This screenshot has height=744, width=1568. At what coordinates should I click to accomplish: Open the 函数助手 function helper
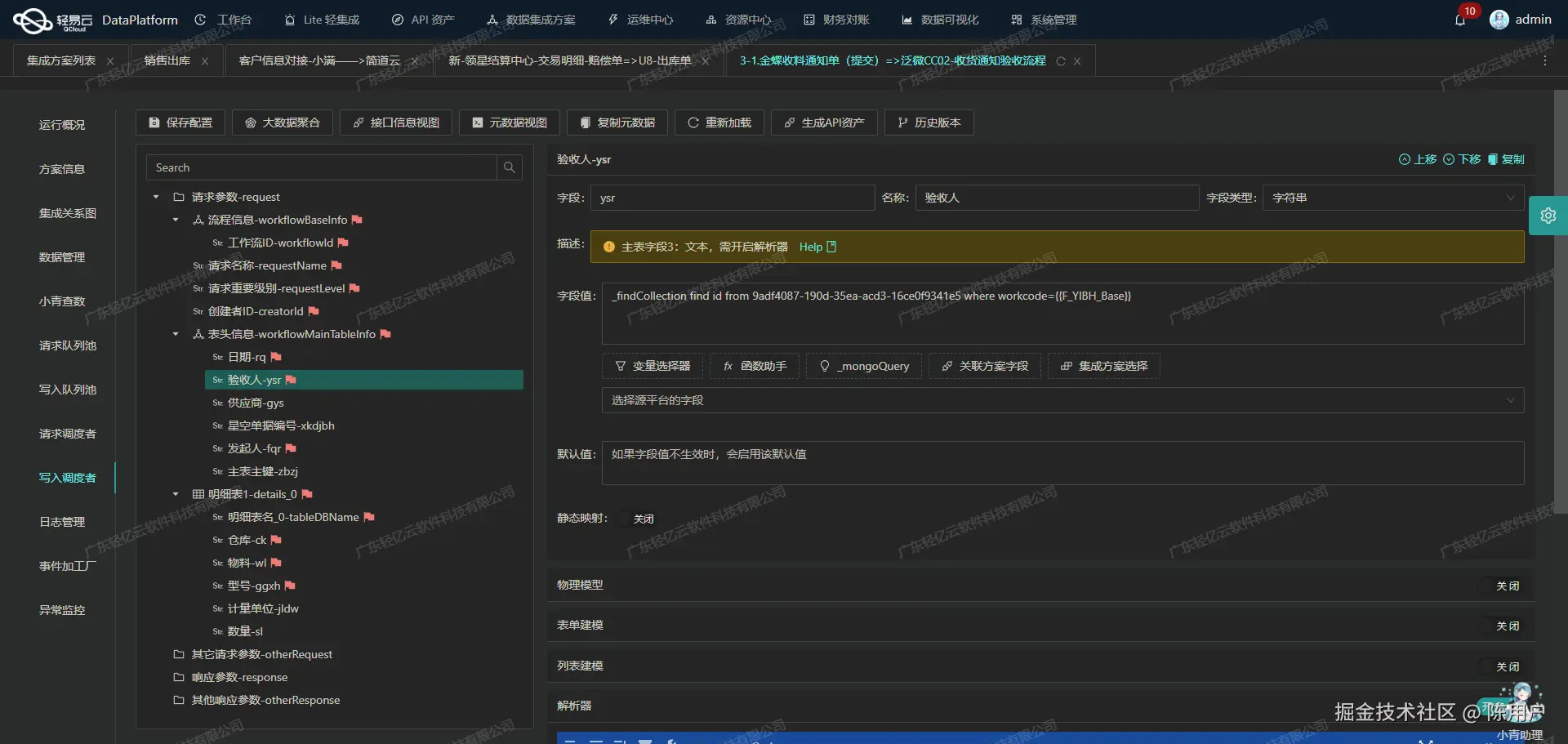[x=754, y=366]
